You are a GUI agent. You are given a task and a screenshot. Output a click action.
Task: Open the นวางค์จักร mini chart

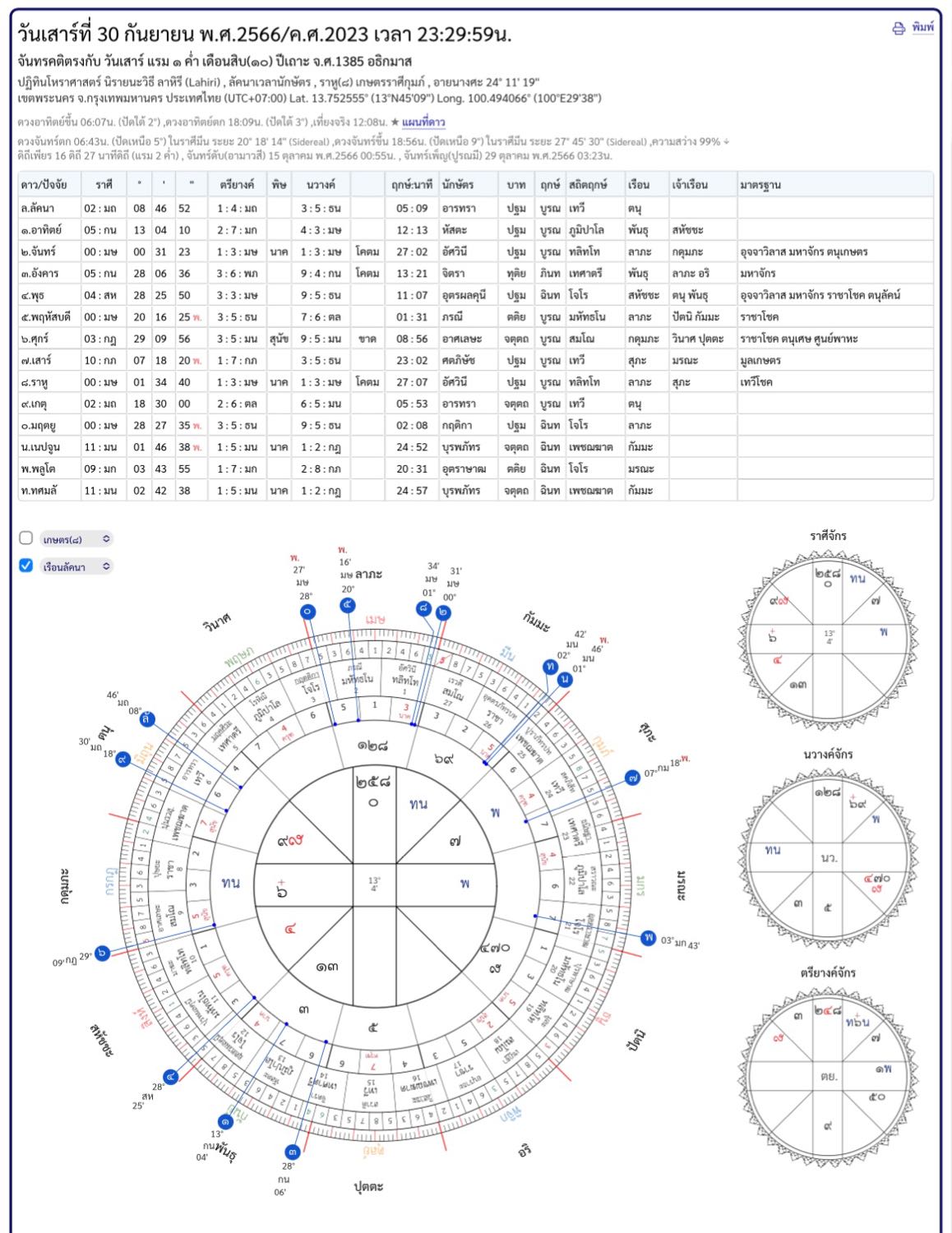(x=828, y=858)
